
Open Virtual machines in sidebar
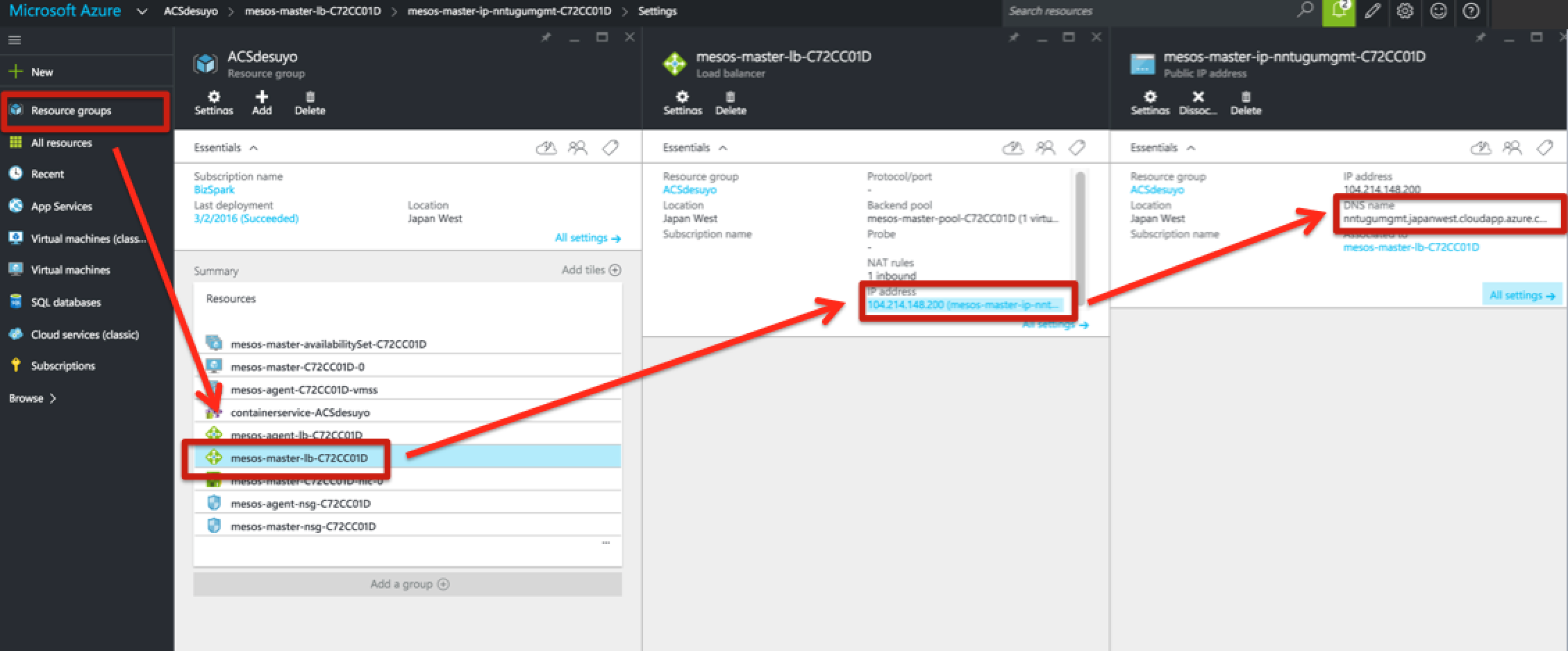pyautogui.click(x=60, y=270)
